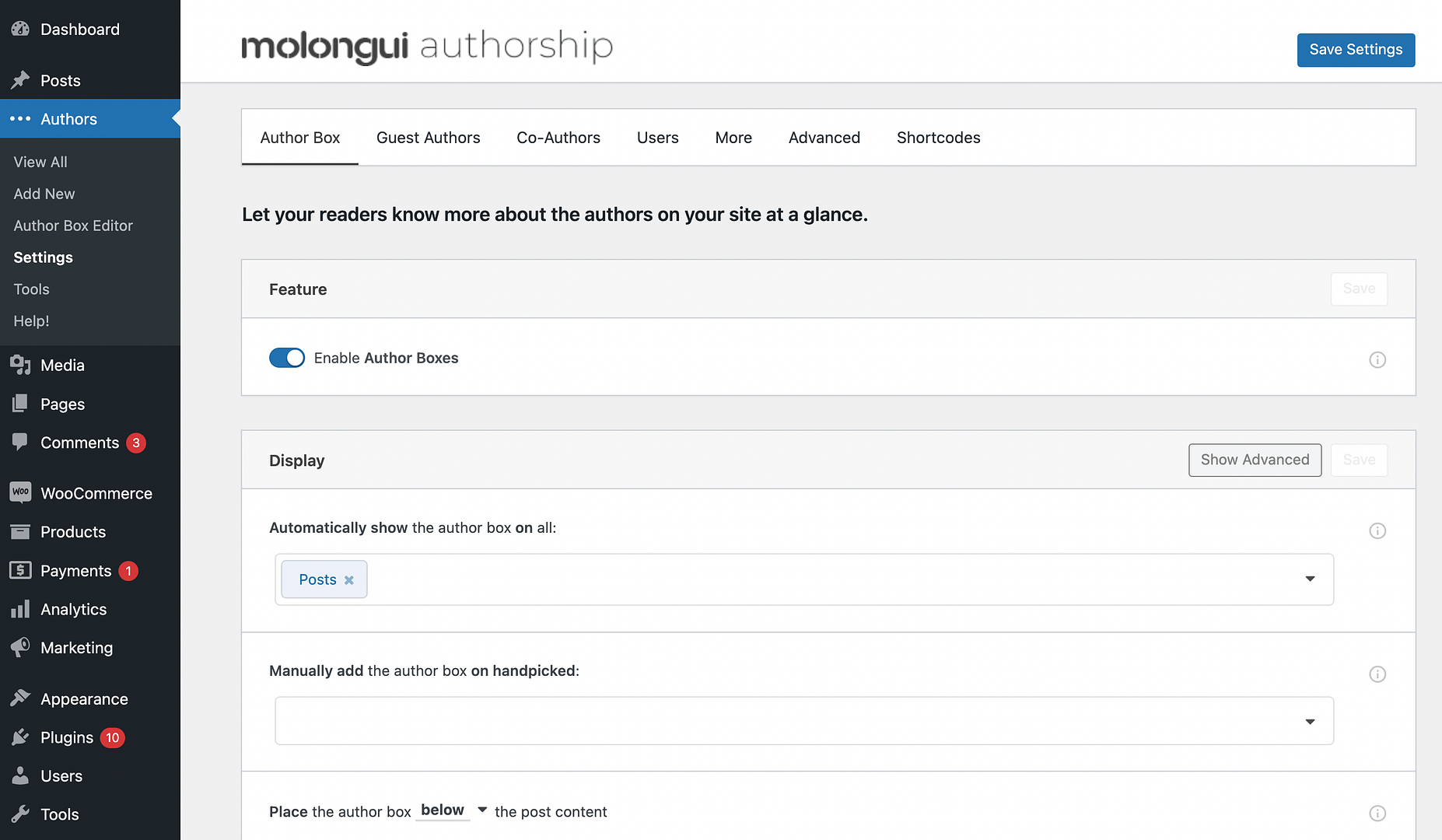Toggle the Enable Author Boxes switch
Image resolution: width=1442 pixels, height=840 pixels.
coord(287,358)
